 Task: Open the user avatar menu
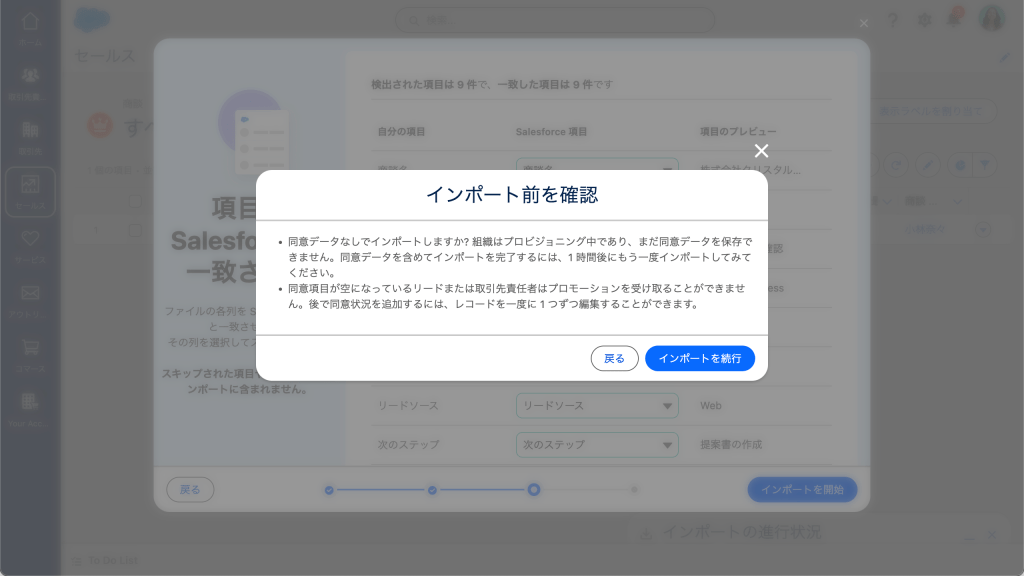pos(991,19)
